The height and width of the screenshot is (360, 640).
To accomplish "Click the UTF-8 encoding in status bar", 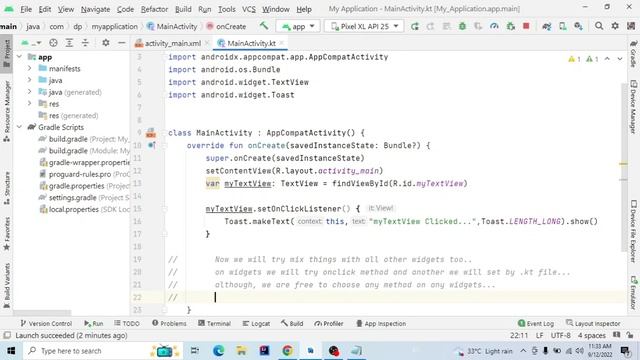I will tap(560, 336).
